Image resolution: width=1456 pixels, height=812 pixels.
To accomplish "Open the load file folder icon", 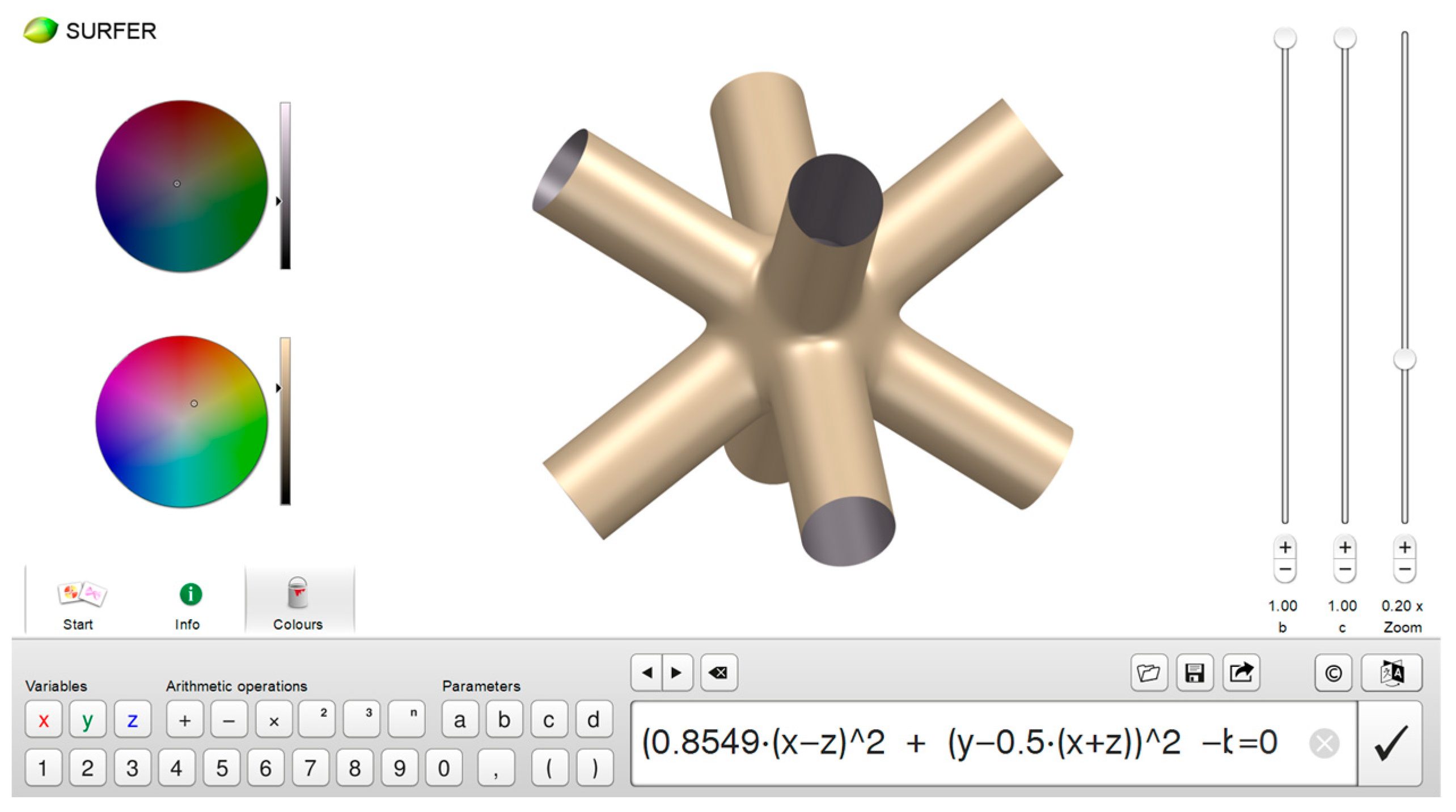I will pos(1148,673).
